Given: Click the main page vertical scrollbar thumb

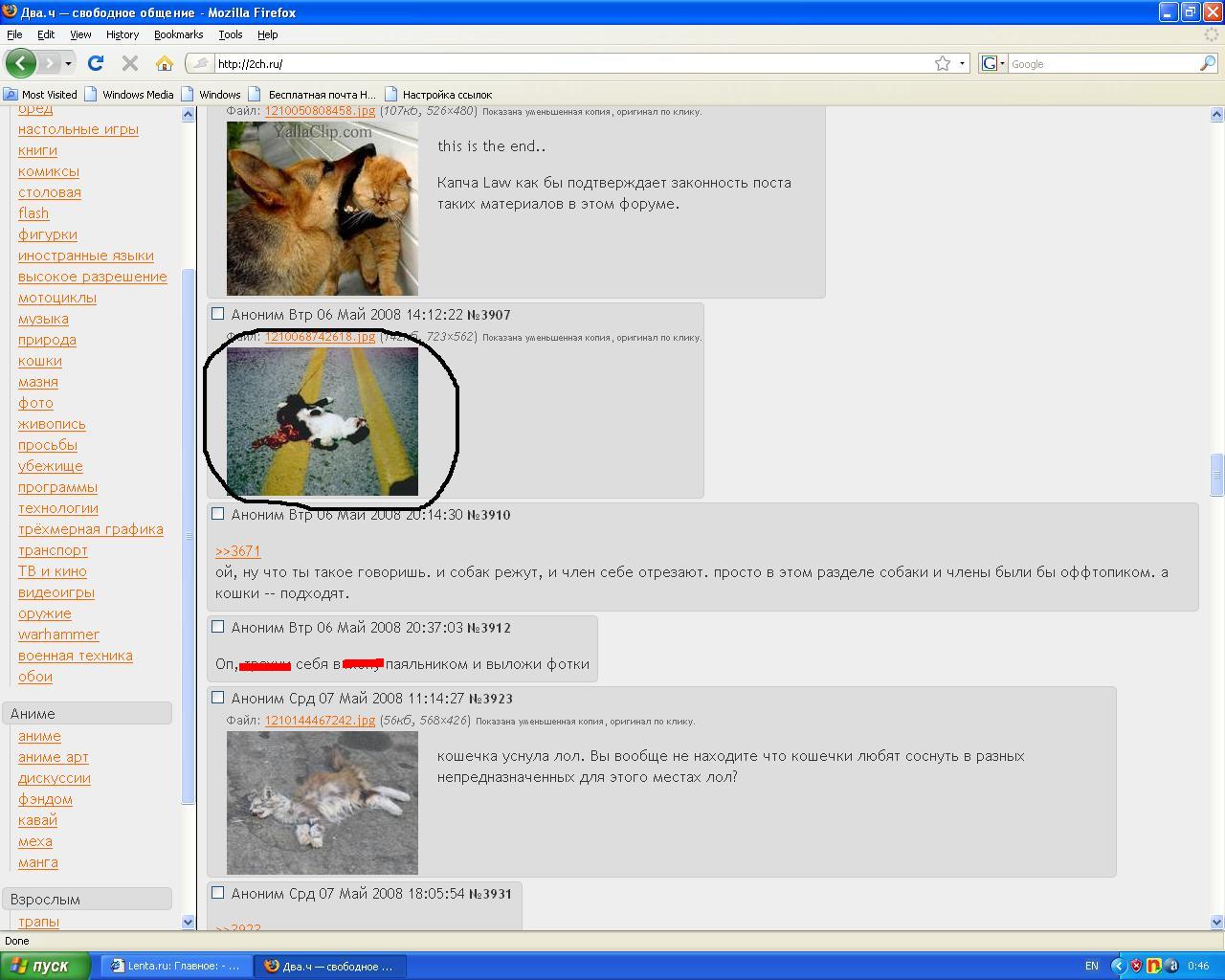Looking at the screenshot, I should [x=1216, y=472].
